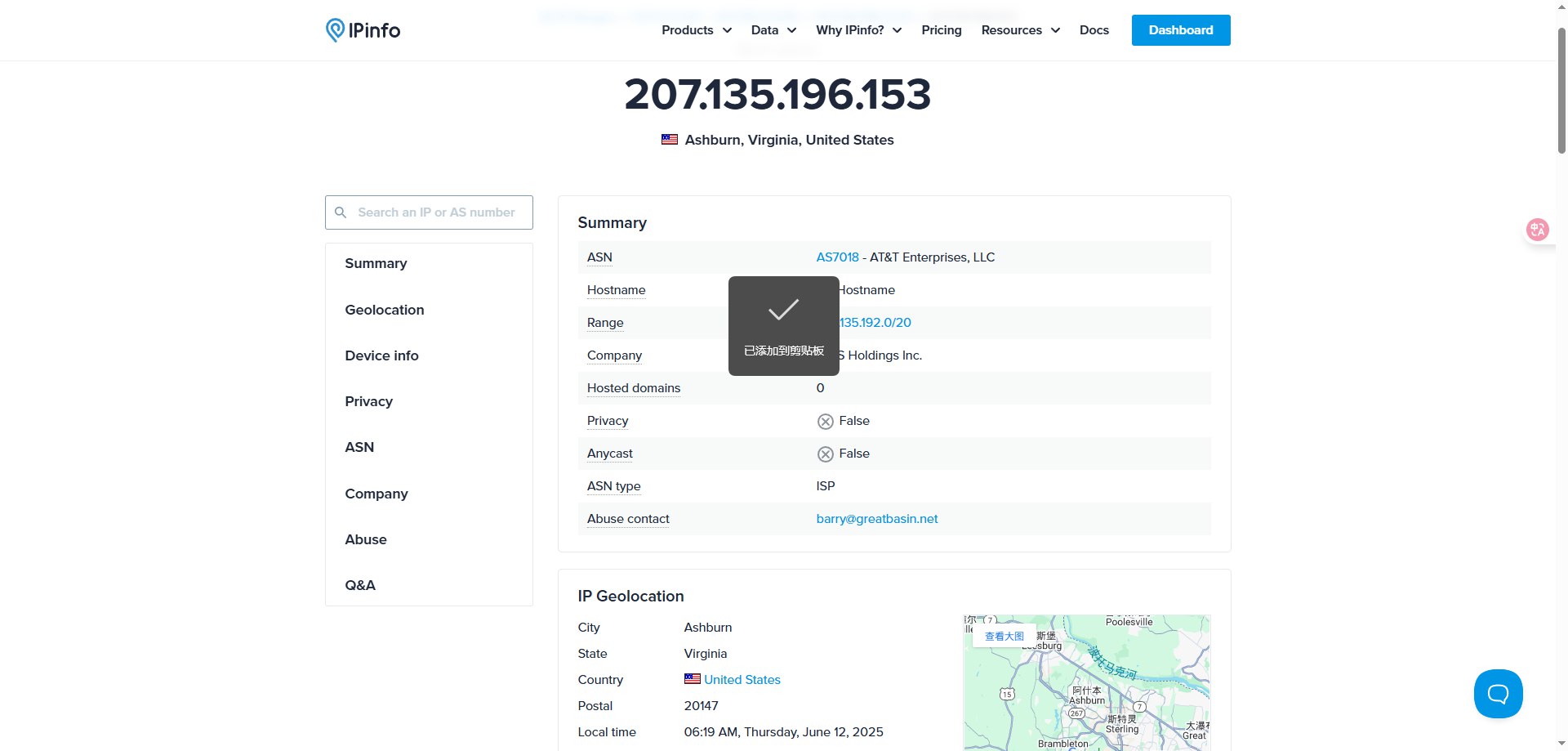Click the crossed circle next to Anycast False
The image size is (1568, 751).
coord(825,454)
